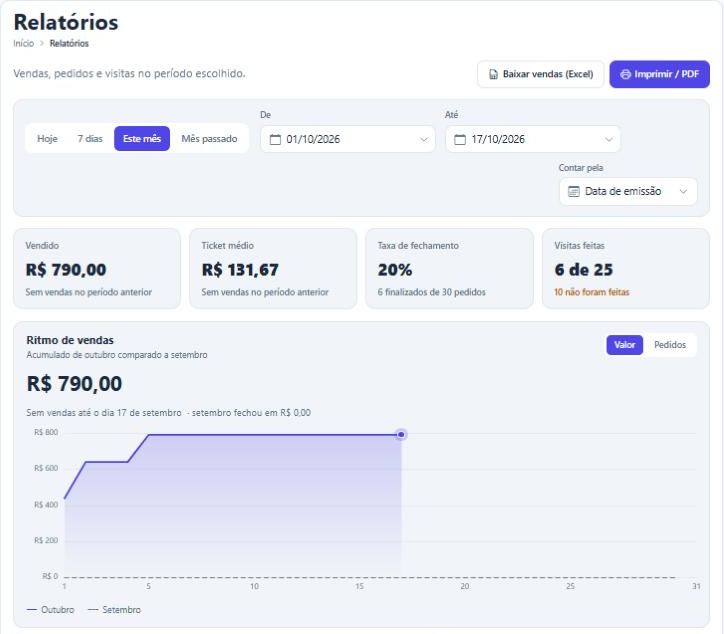The height and width of the screenshot is (634, 724).
Task: Toggle the Setembro legend series
Action: tap(114, 610)
